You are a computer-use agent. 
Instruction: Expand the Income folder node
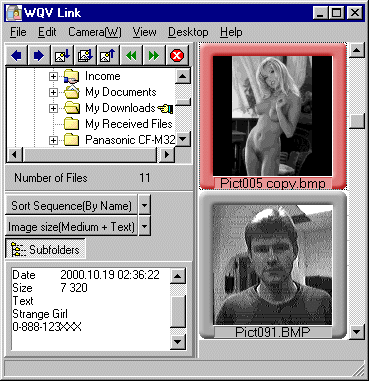(53, 76)
